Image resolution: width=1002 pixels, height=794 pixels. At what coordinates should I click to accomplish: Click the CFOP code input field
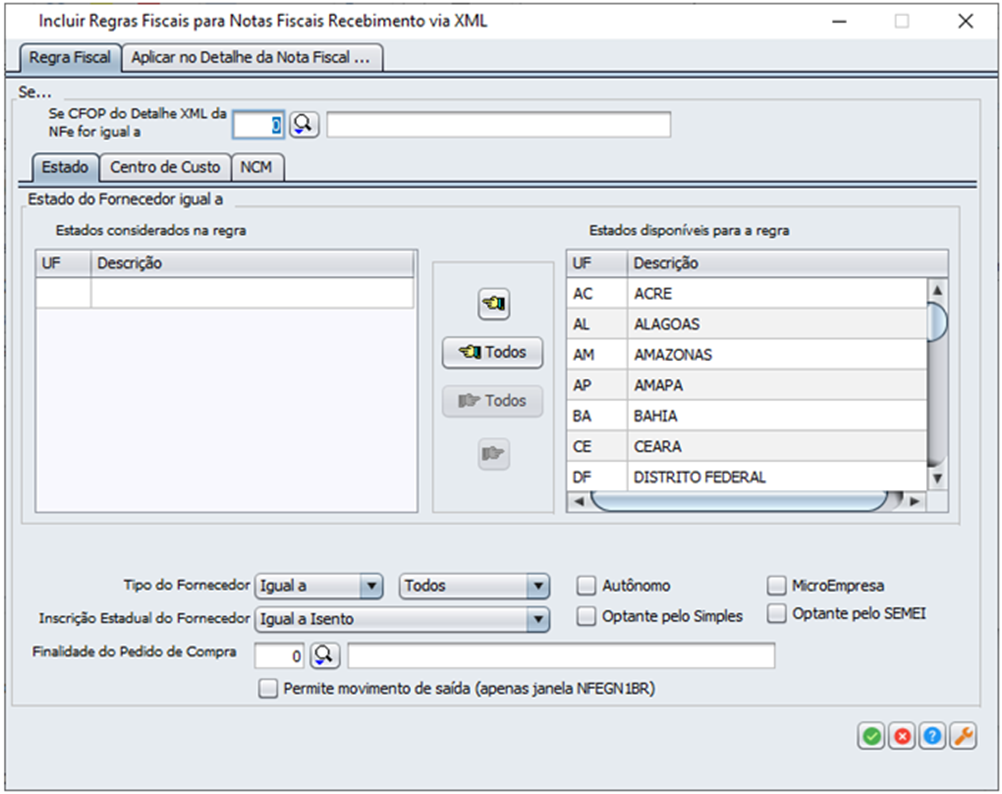pos(259,124)
